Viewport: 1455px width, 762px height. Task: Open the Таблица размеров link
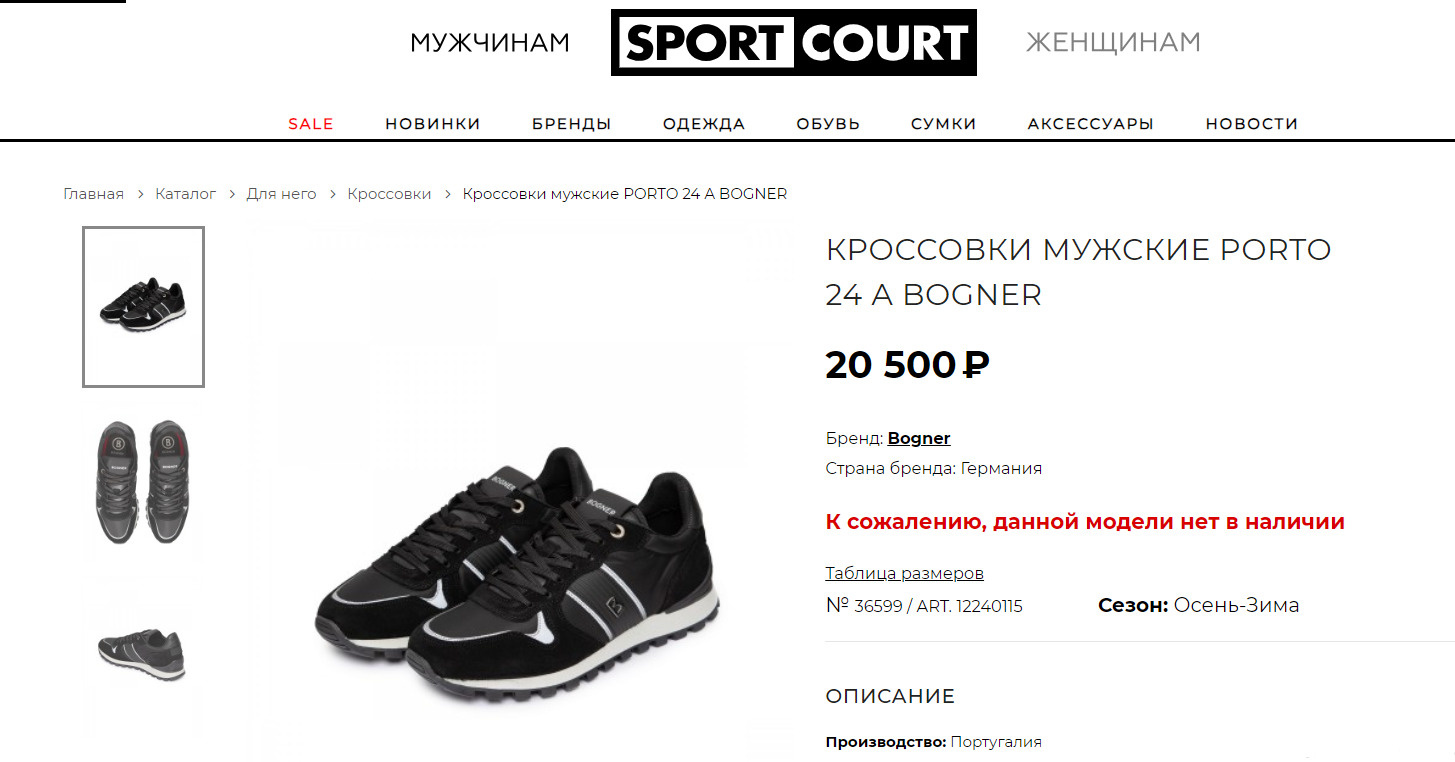(905, 573)
